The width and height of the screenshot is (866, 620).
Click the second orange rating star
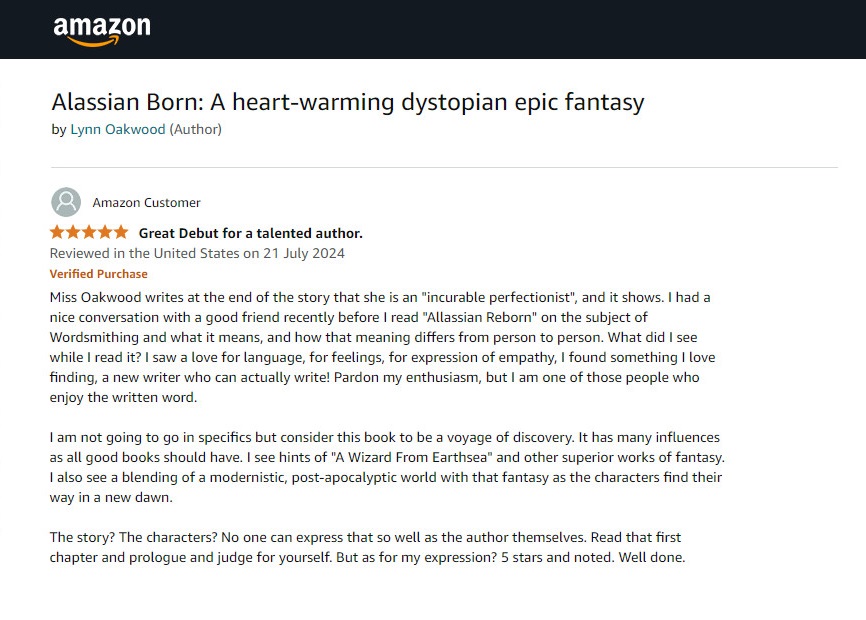[x=74, y=232]
